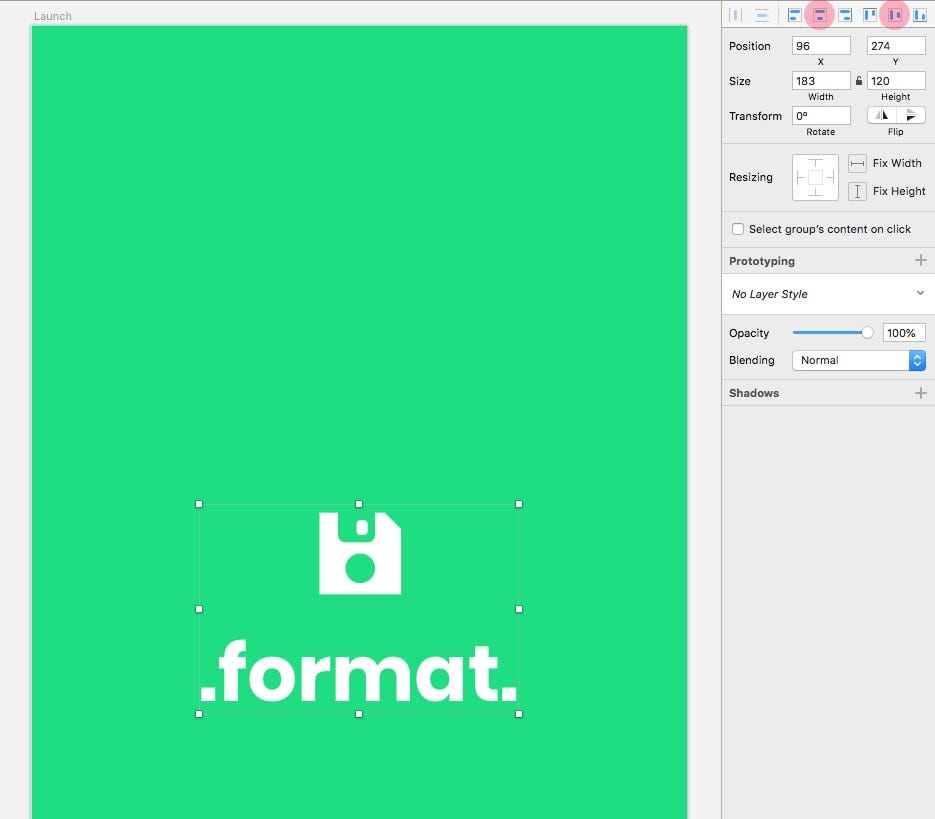Image resolution: width=935 pixels, height=819 pixels.
Task: Focus the Position Y field
Action: (896, 46)
